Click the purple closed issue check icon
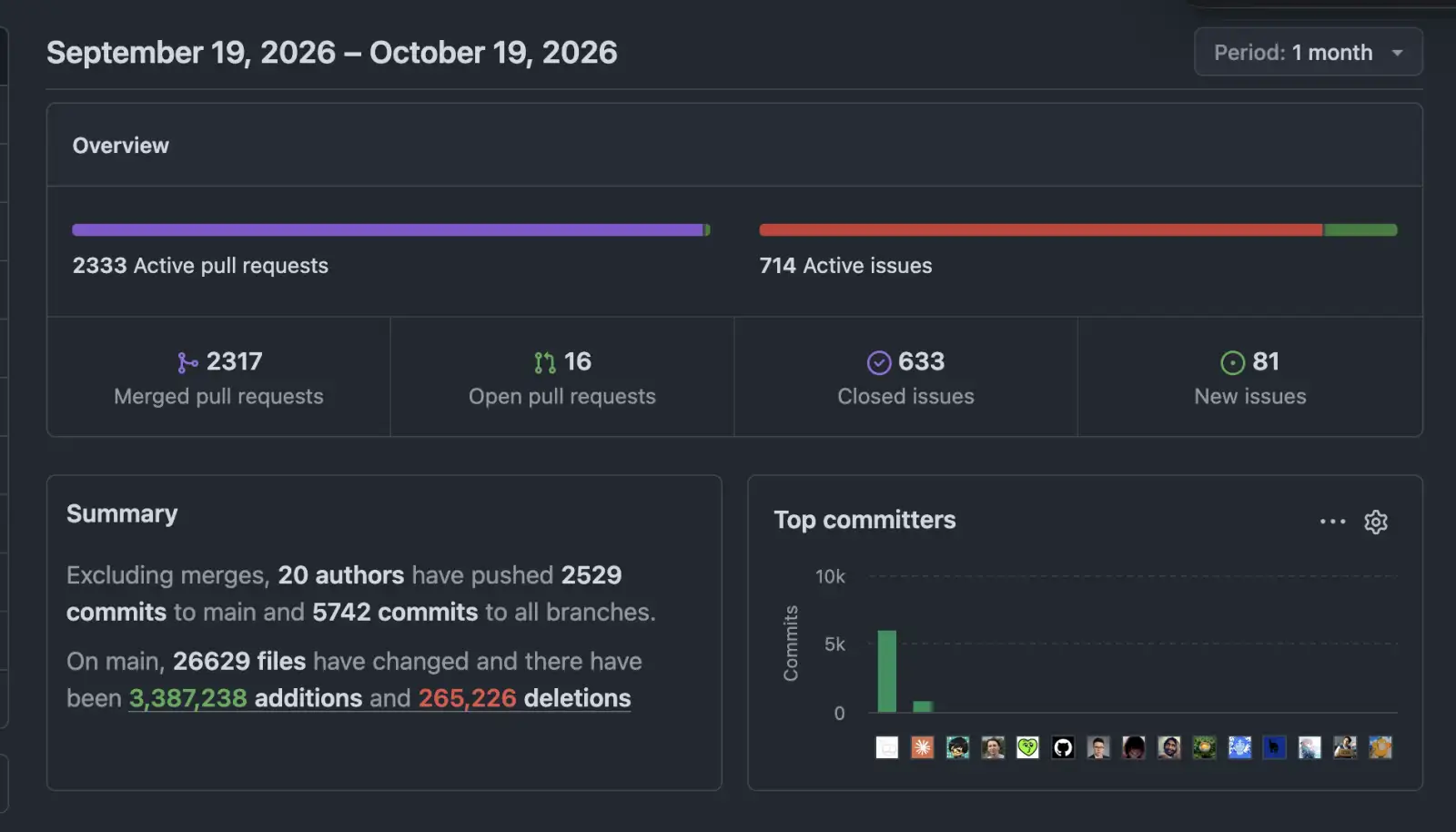The height and width of the screenshot is (832, 1456). pos(878,363)
